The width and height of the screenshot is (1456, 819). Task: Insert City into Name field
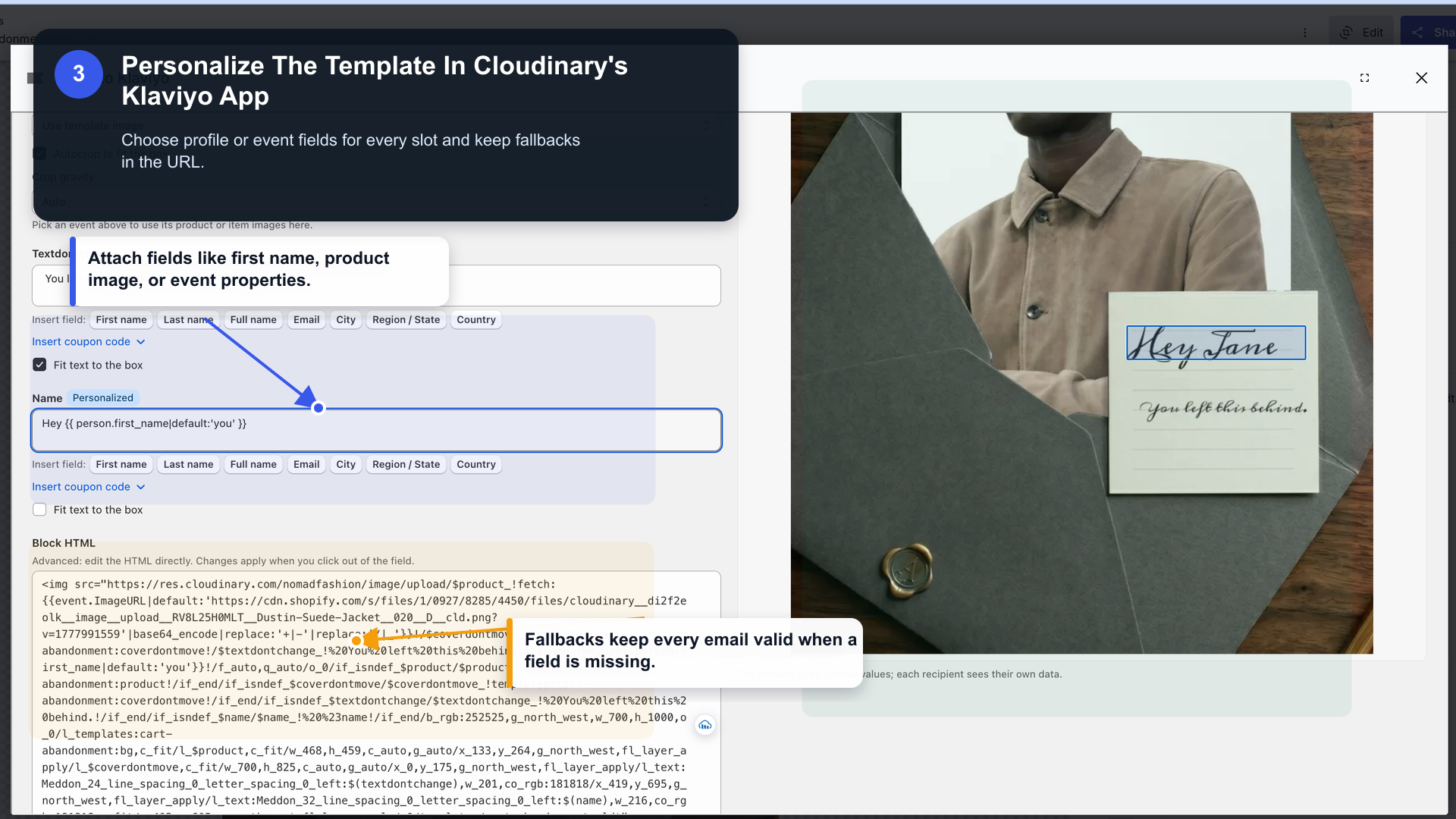[x=346, y=465]
